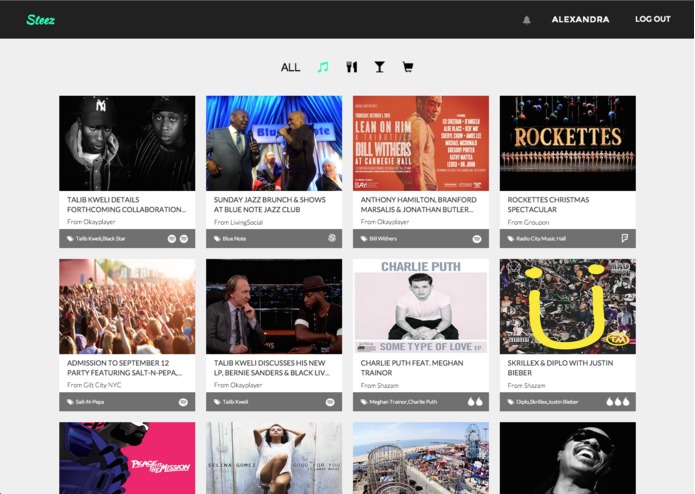This screenshot has width=695, height=494.
Task: Click the From Groupon source text
Action: click(x=528, y=222)
